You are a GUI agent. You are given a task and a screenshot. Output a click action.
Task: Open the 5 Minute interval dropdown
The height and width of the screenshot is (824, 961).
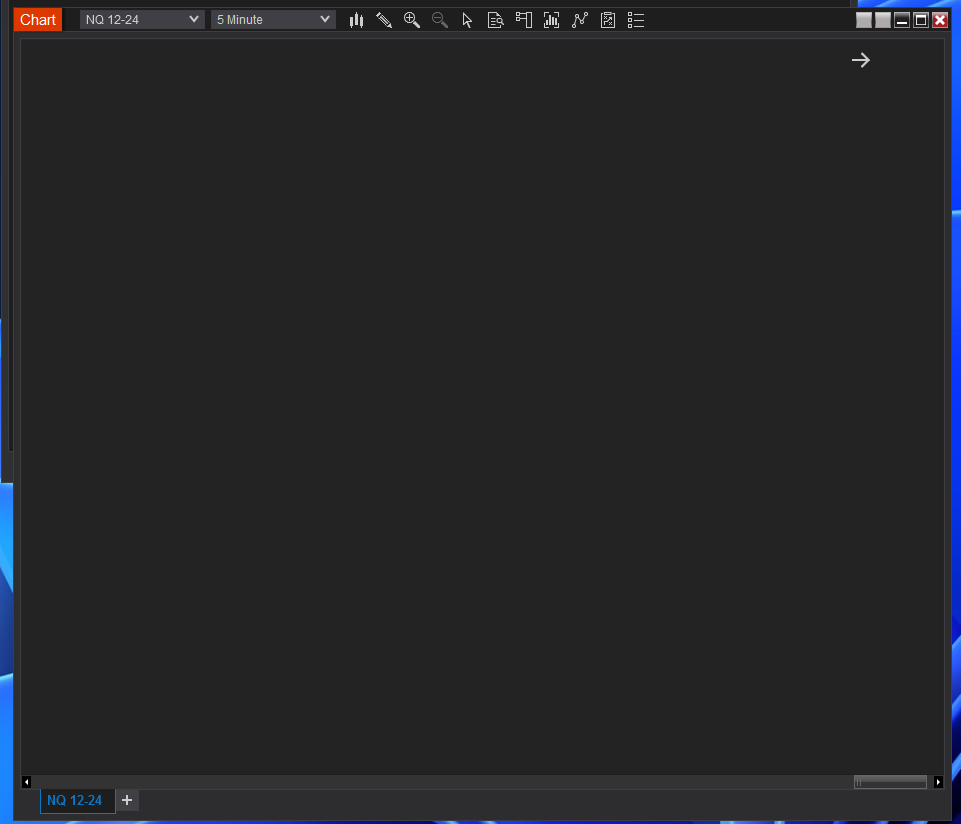(x=273, y=20)
